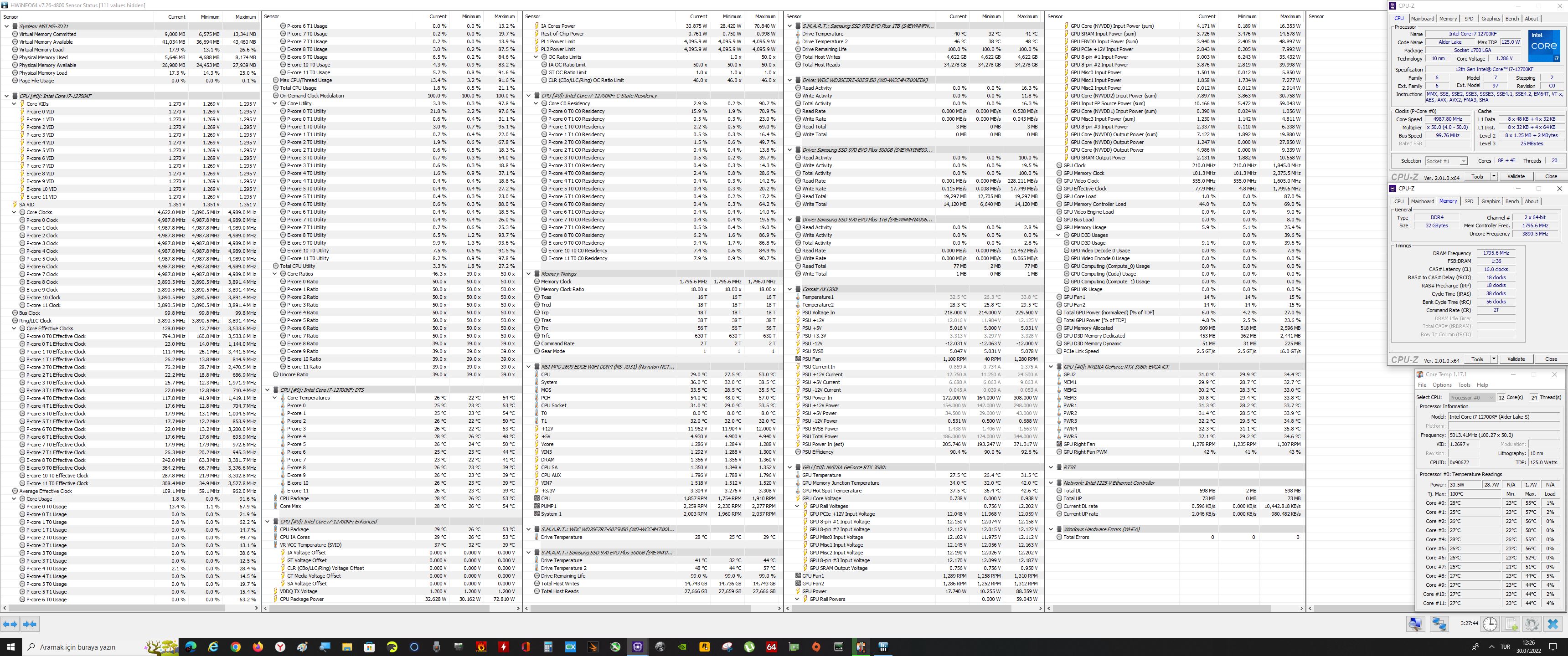The height and width of the screenshot is (656, 1568).
Task: Click HWiNFO expand columns arrows button
Action: [x=10, y=624]
